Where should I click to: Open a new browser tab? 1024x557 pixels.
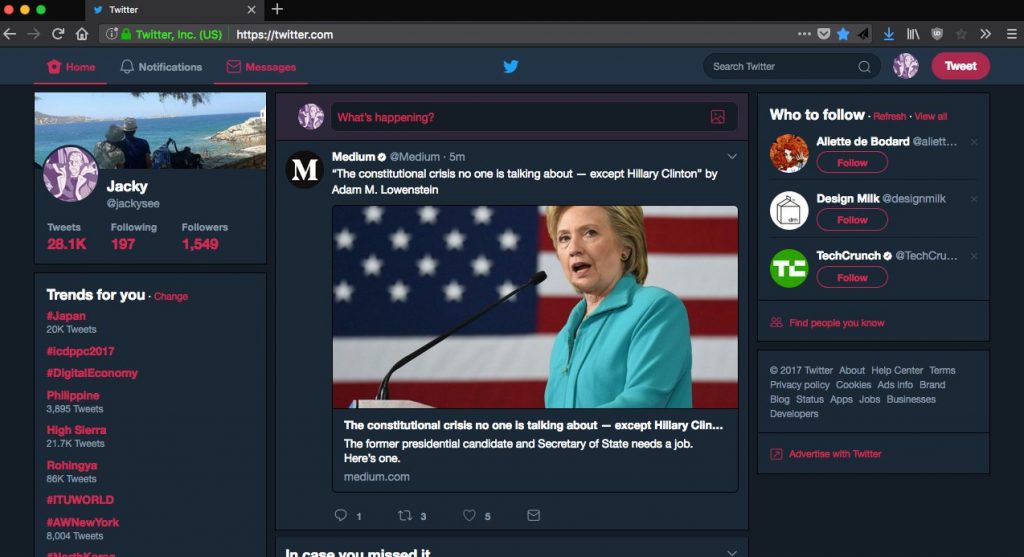point(277,9)
